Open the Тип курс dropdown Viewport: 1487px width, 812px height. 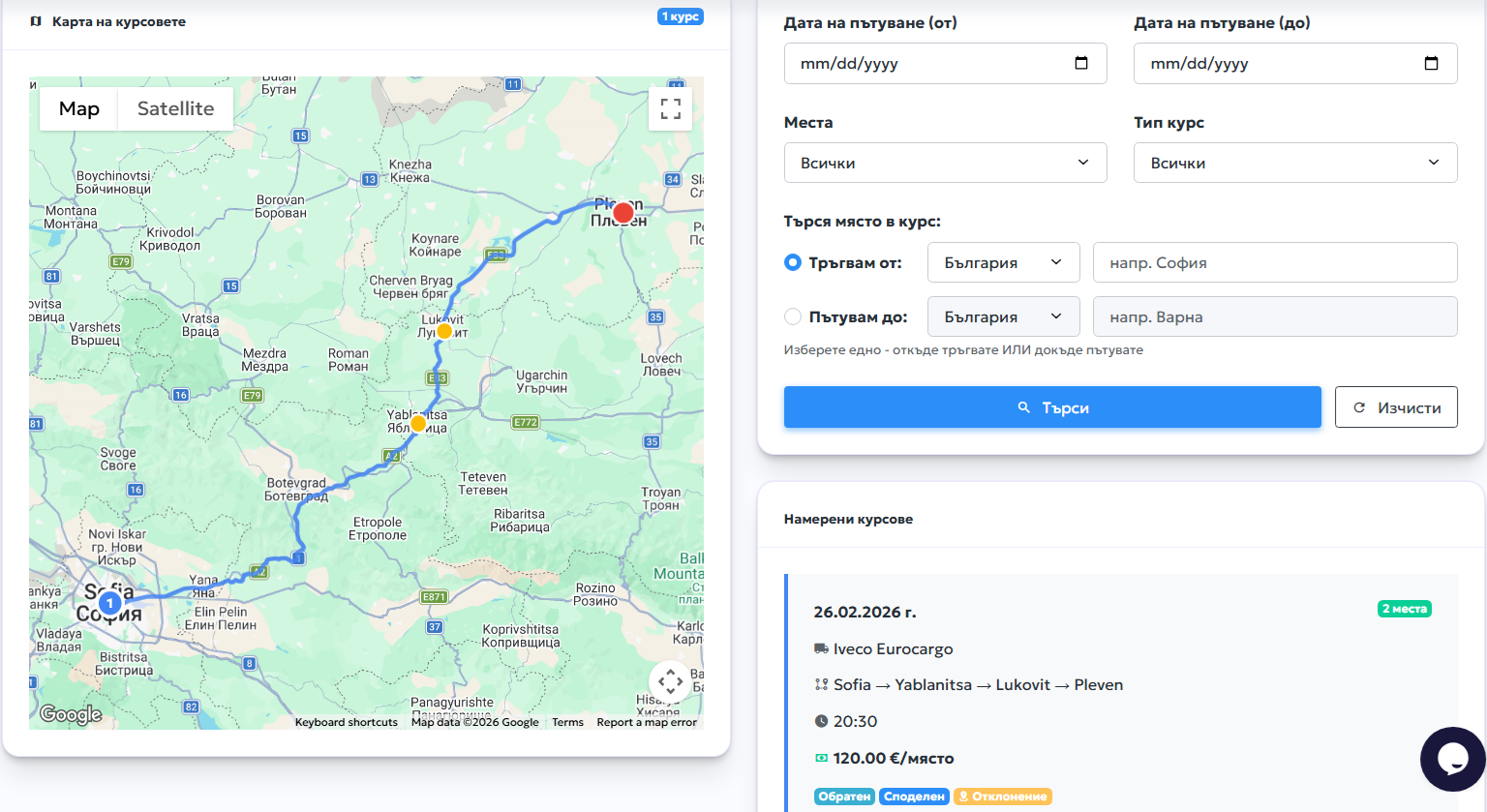pyautogui.click(x=1295, y=163)
